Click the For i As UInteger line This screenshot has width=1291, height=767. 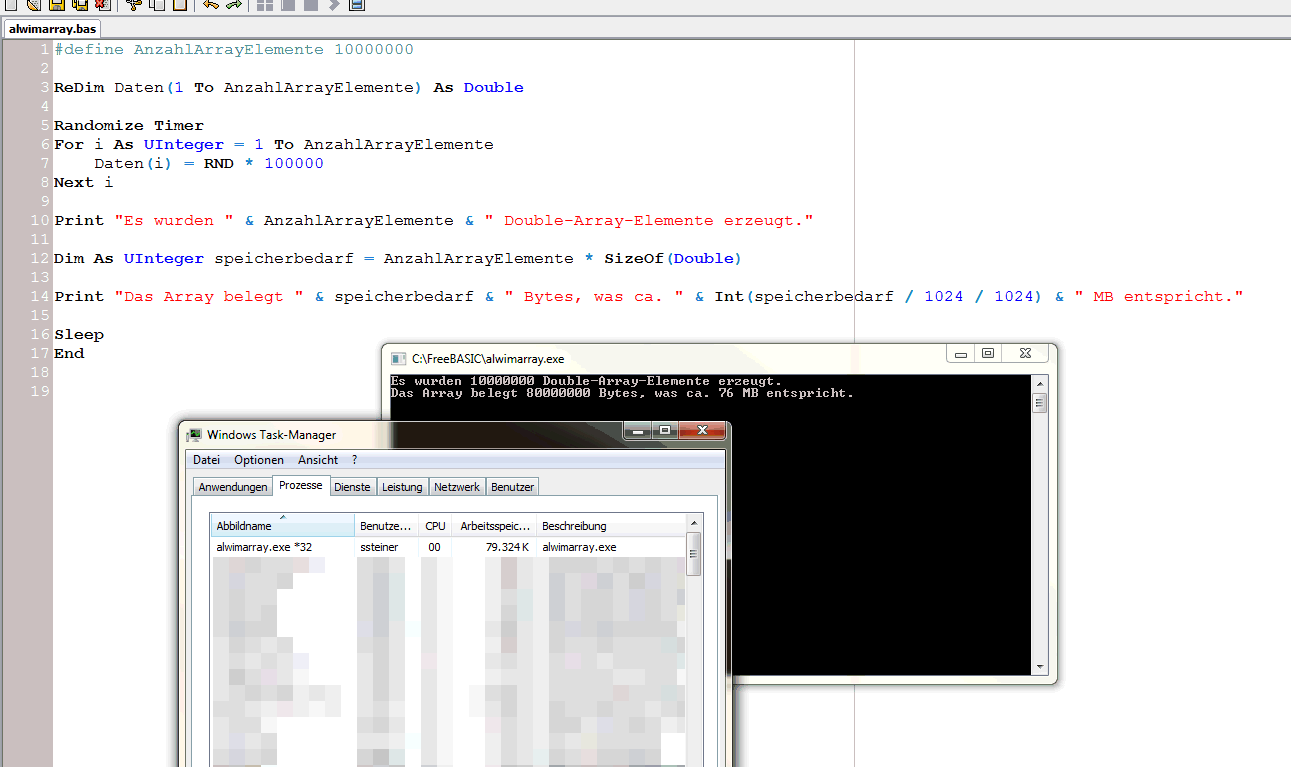click(x=274, y=144)
